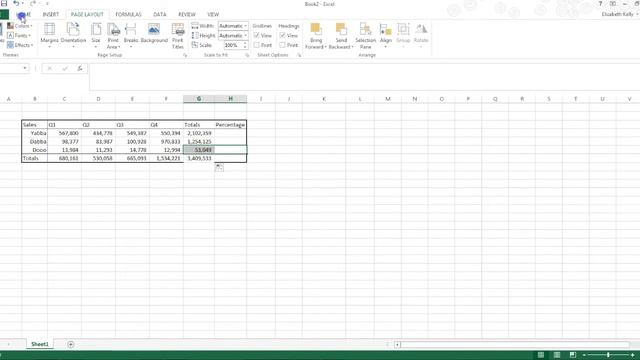Open theme Fonts dropdown

pos(19,36)
